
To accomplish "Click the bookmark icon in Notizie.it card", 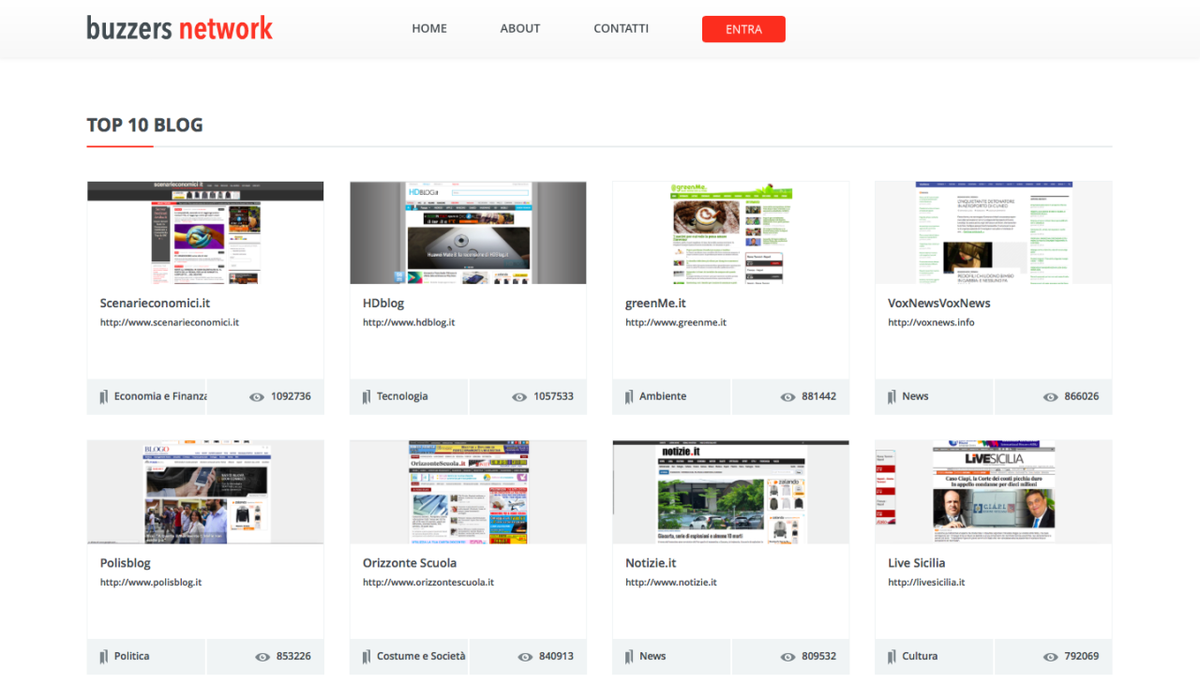I will point(629,657).
